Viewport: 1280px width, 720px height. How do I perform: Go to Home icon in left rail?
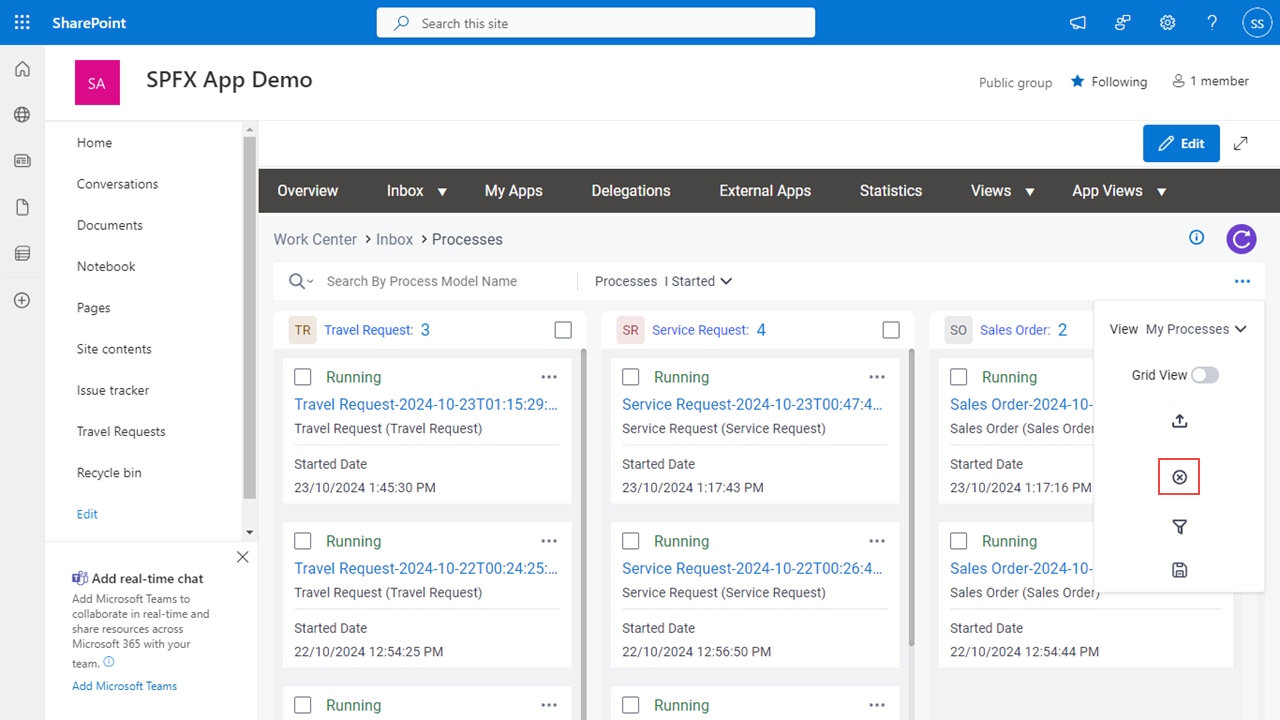pos(22,69)
